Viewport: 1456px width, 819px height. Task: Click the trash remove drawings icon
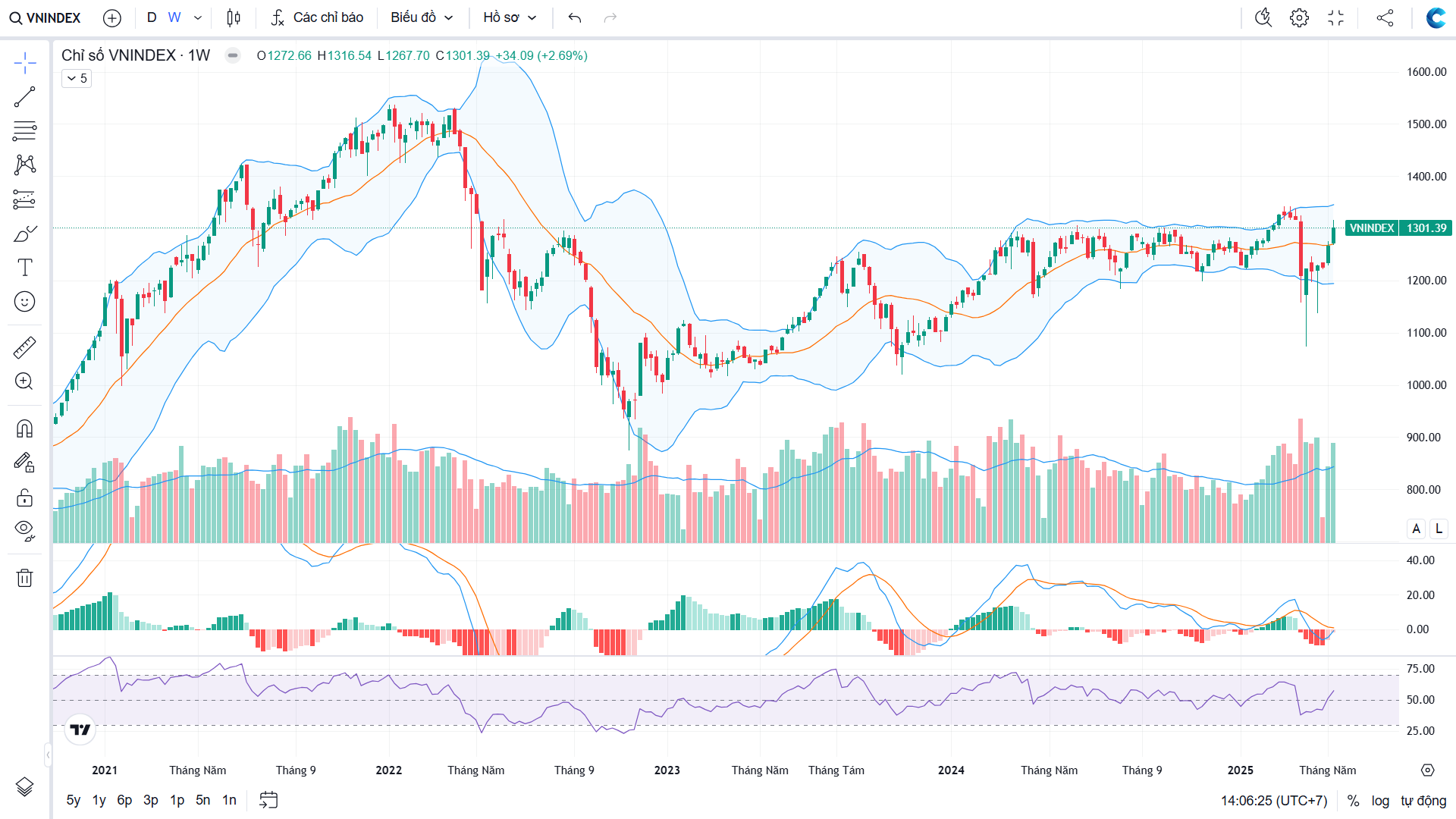tap(24, 579)
